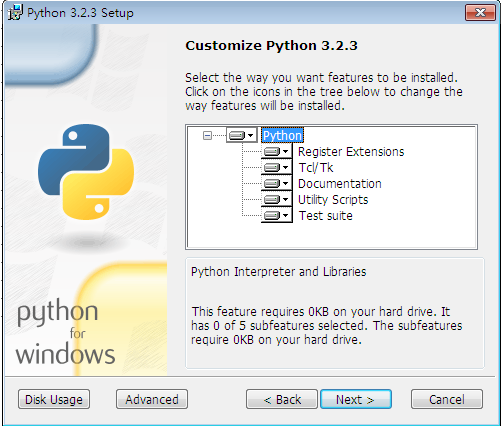Viewport: 503px width, 426px height.
Task: Click the Disk Usage button
Action: pyautogui.click(x=54, y=399)
